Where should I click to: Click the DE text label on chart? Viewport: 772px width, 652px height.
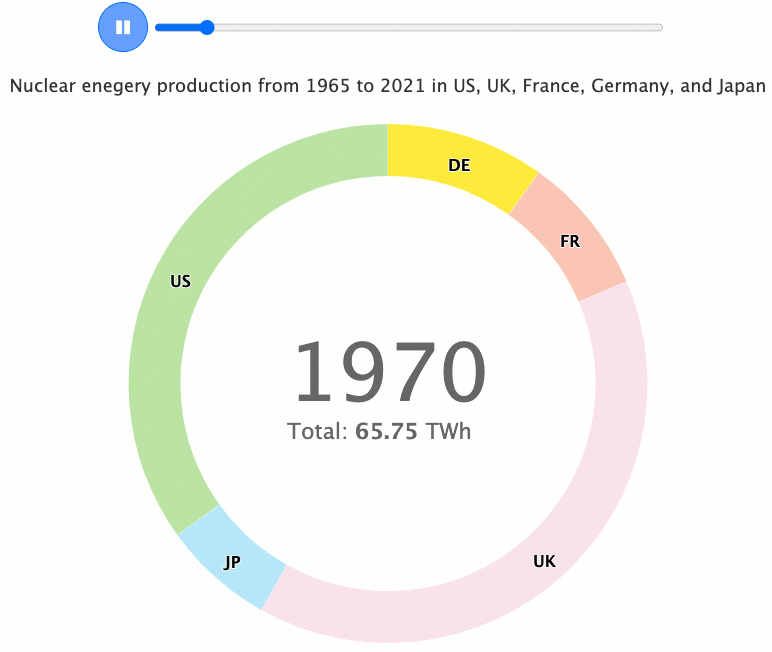point(459,165)
